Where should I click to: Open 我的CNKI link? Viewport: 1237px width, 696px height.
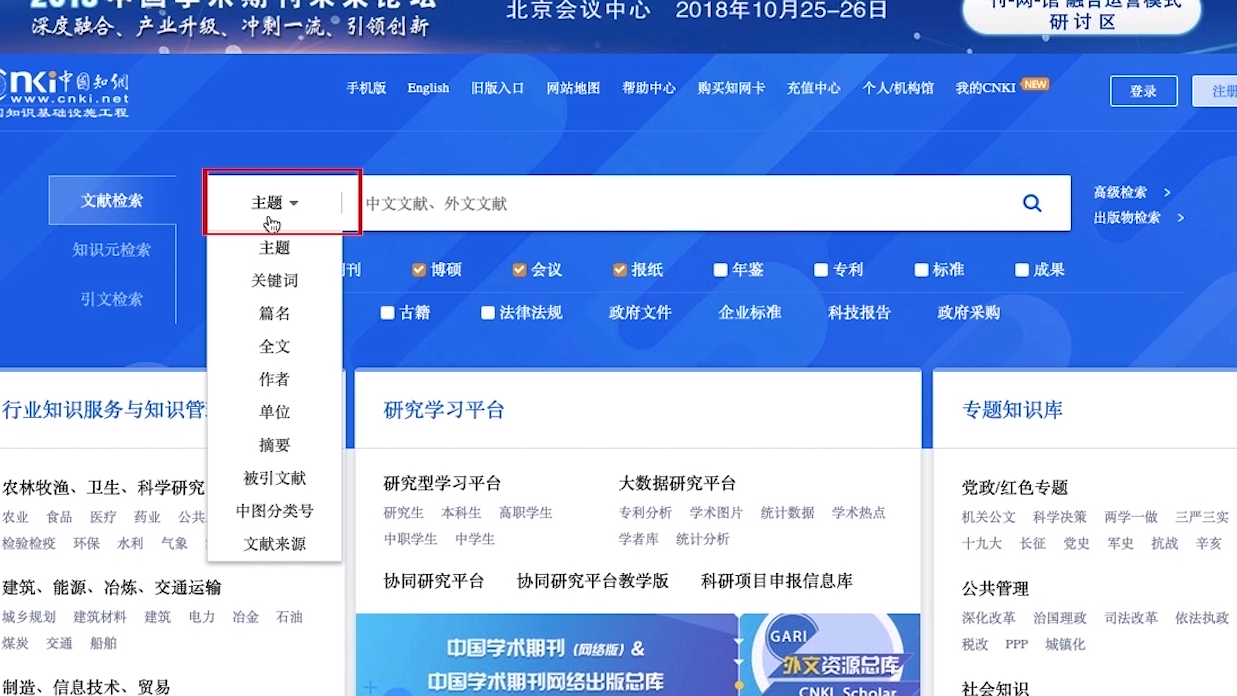[985, 88]
